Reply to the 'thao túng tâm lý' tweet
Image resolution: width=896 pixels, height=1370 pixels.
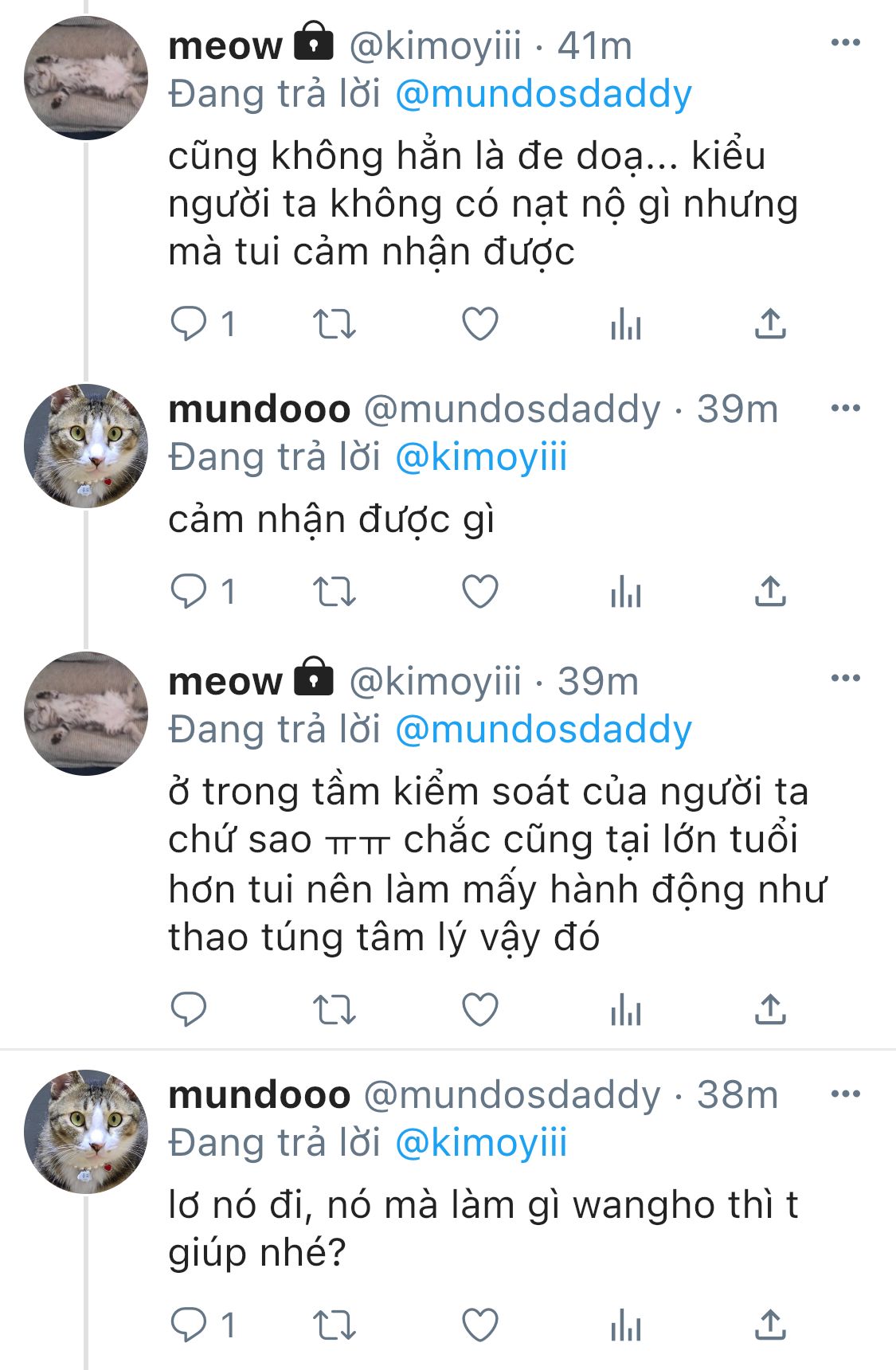190,1009
